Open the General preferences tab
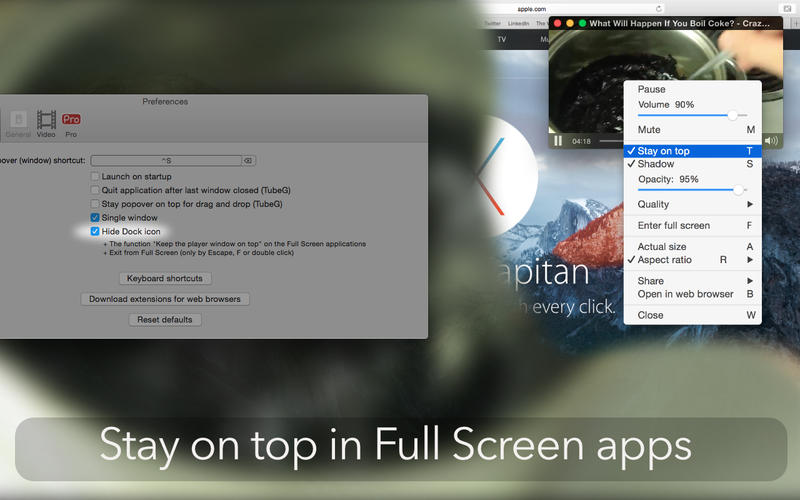This screenshot has height=500, width=800. (18, 124)
